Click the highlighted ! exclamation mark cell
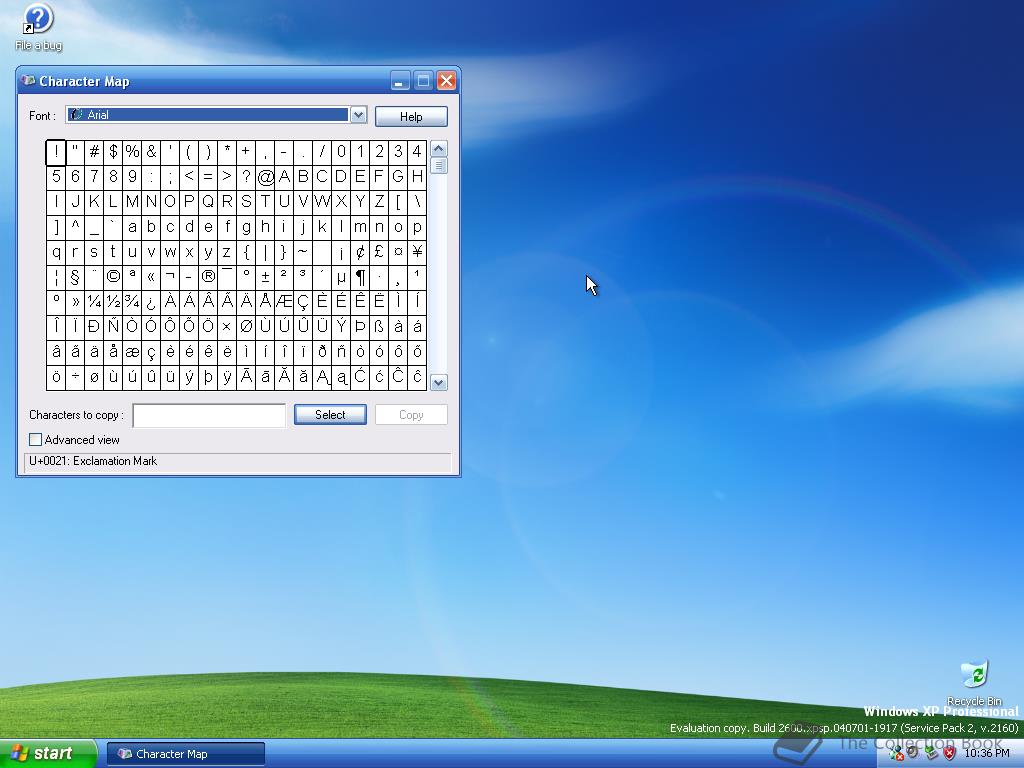 tap(56, 152)
